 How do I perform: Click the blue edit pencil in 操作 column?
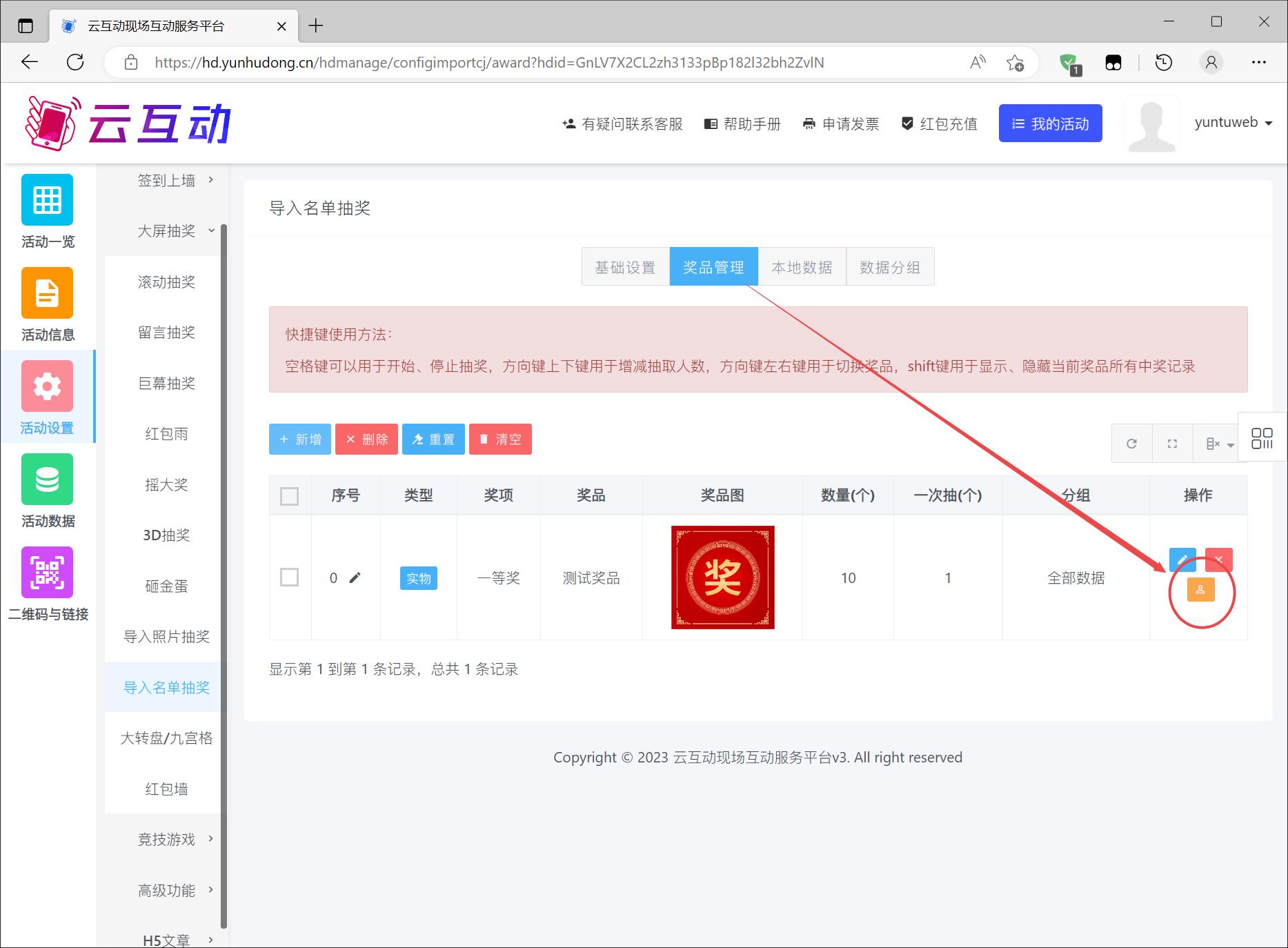[1182, 560]
